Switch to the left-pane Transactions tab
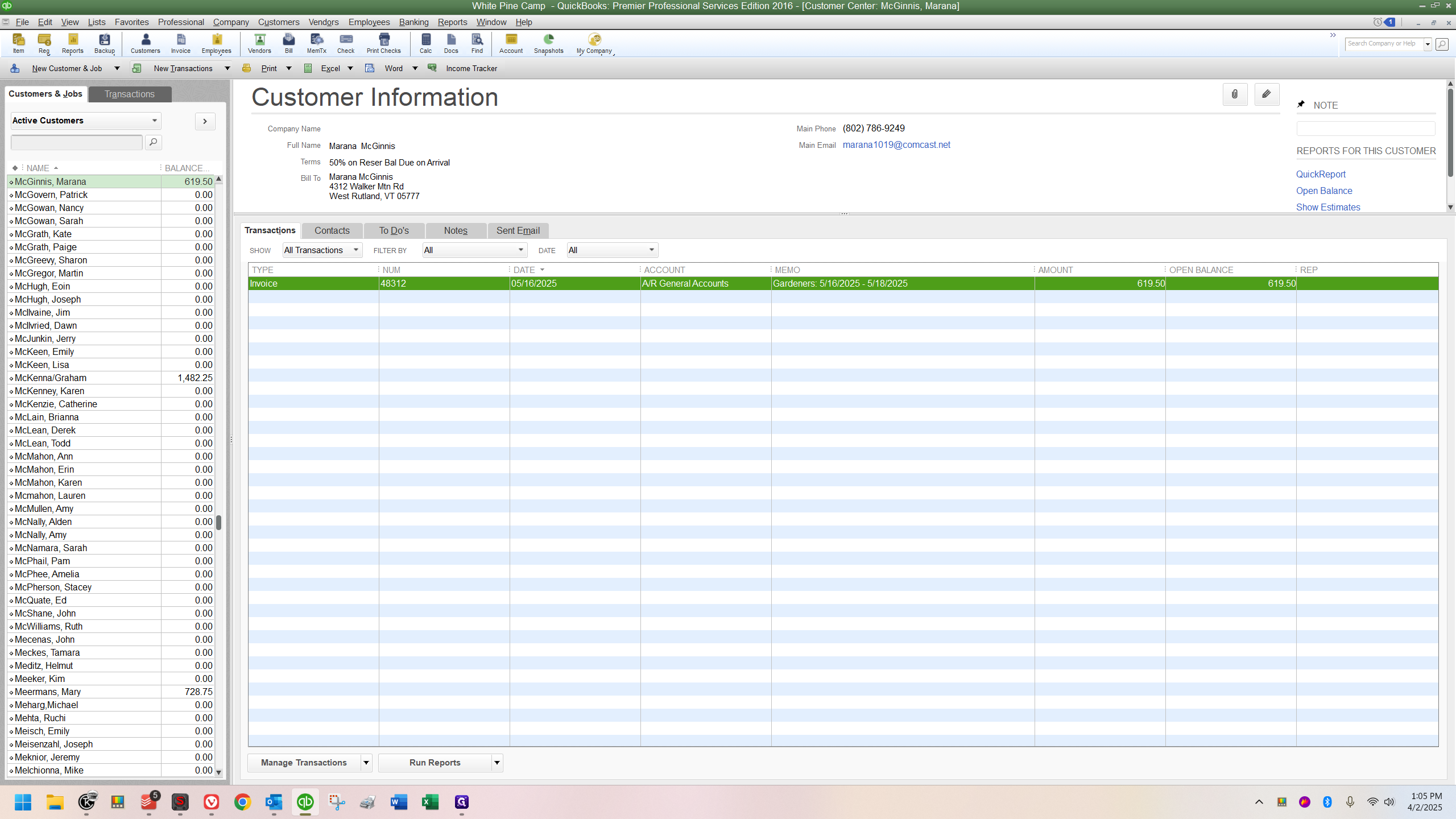 click(130, 94)
